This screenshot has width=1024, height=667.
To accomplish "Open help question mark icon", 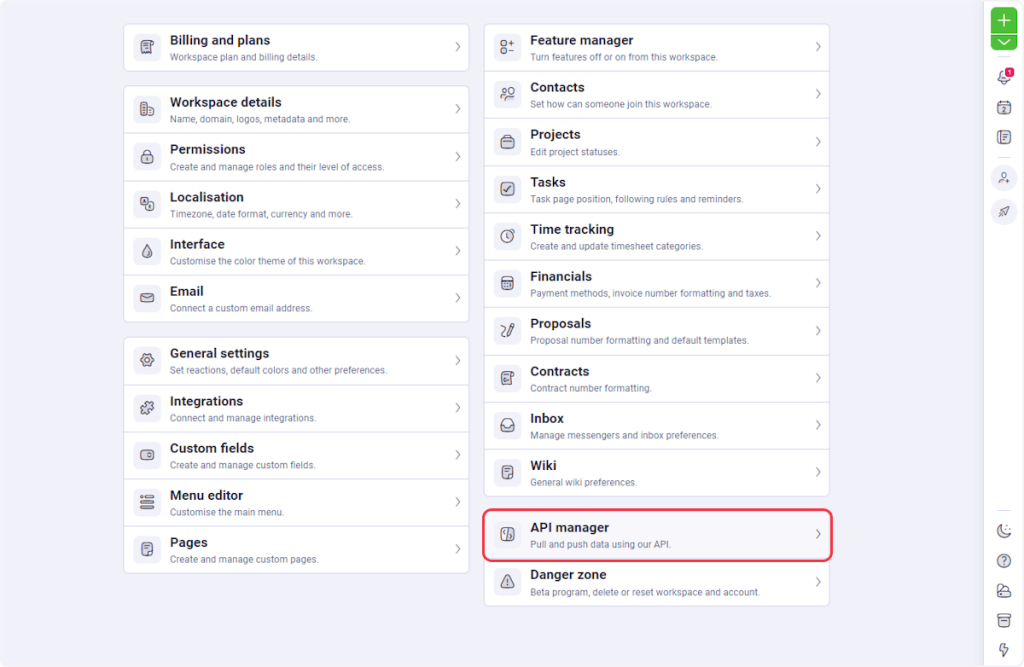I will click(x=1004, y=561).
